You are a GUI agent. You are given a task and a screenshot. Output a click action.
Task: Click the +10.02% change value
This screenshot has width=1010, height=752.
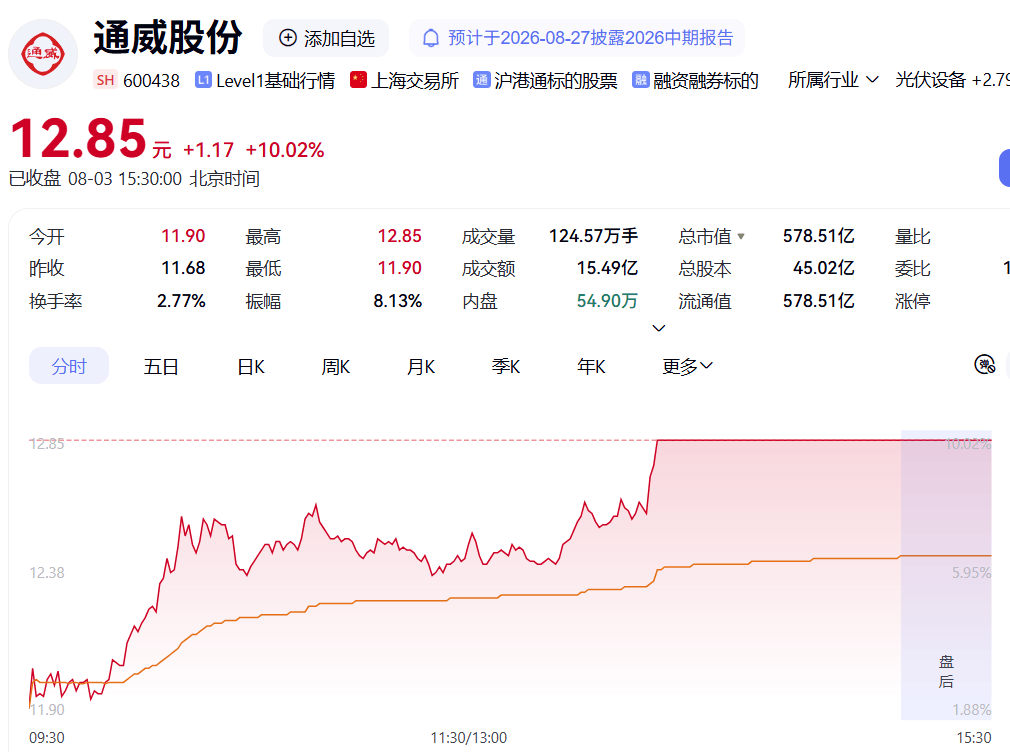[x=285, y=150]
